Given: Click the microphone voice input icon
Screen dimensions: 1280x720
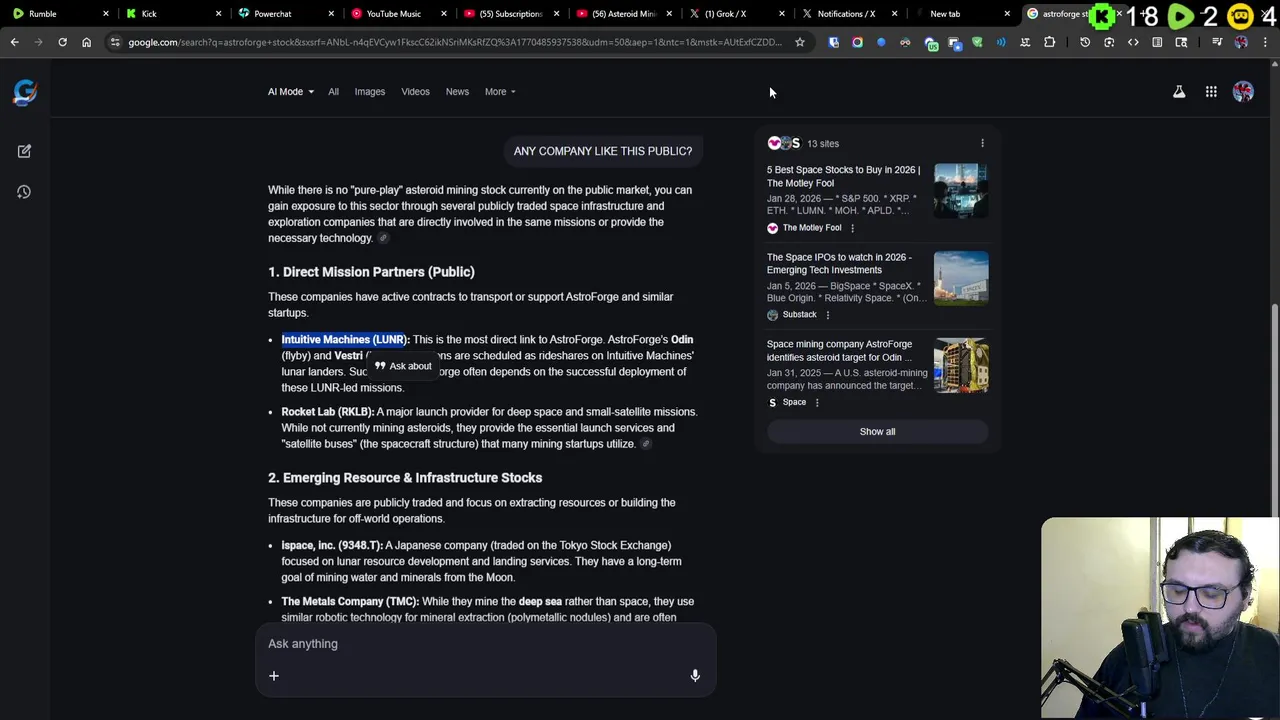Looking at the screenshot, I should click(695, 676).
